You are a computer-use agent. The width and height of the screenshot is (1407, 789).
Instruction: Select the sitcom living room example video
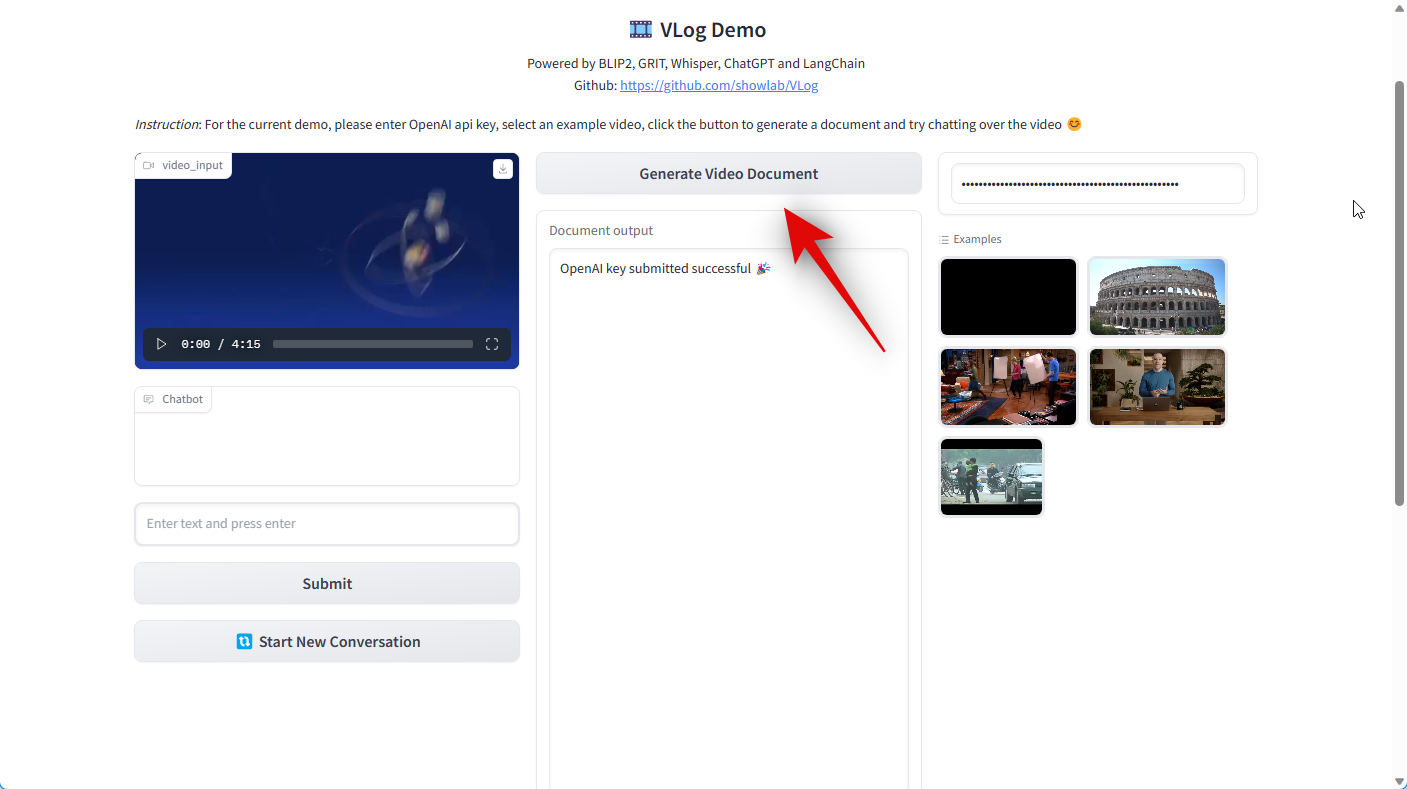point(1008,387)
